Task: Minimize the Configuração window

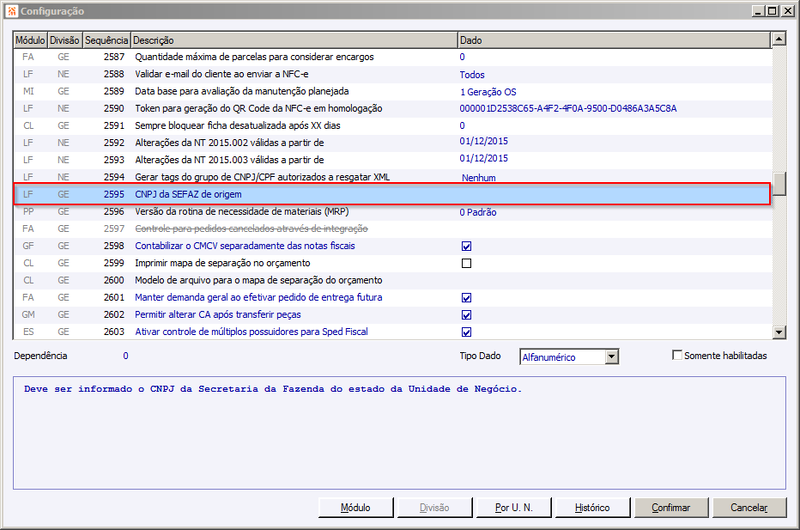Action: coord(758,11)
